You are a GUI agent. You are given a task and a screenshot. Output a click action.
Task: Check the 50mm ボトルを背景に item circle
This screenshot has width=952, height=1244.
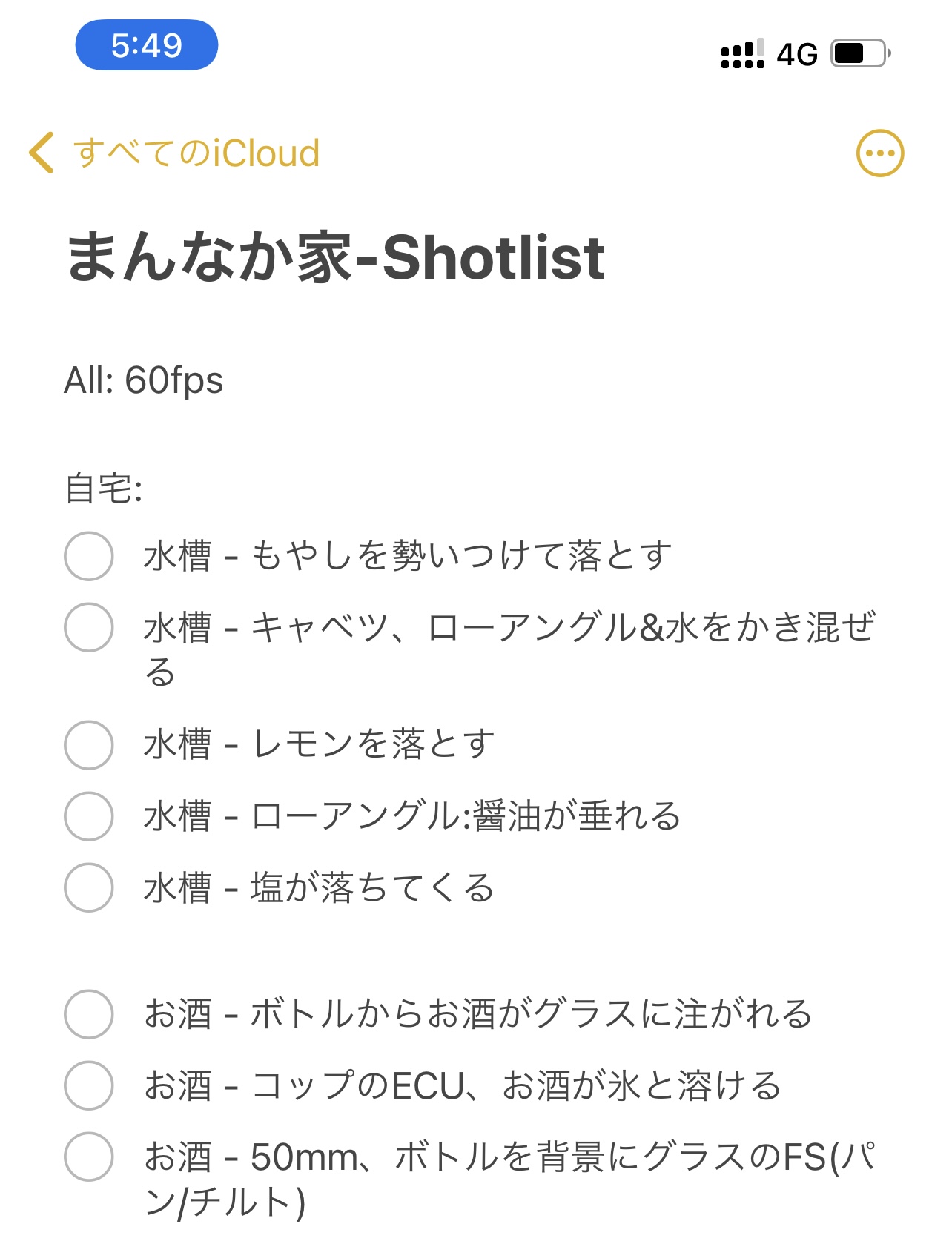[x=89, y=1156]
